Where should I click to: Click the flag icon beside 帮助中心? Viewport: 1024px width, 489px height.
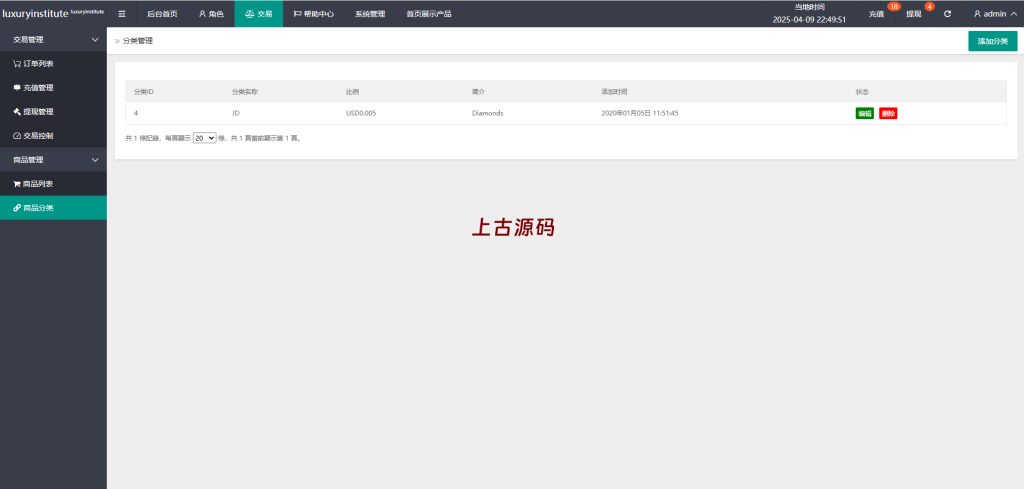(298, 14)
